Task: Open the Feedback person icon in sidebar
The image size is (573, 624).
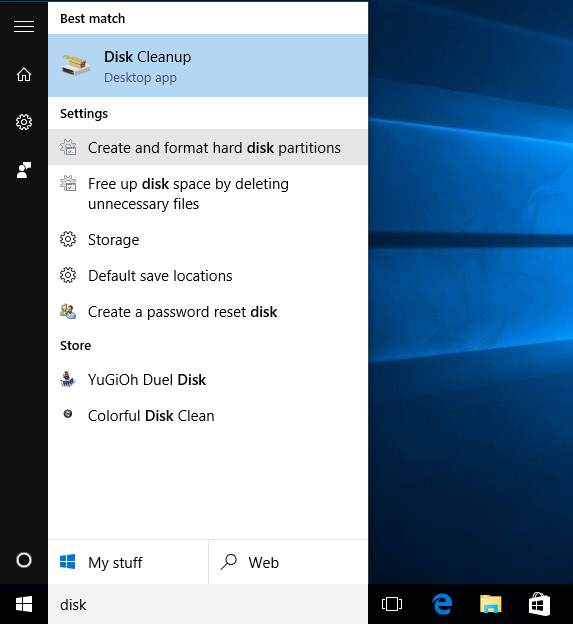Action: [24, 170]
